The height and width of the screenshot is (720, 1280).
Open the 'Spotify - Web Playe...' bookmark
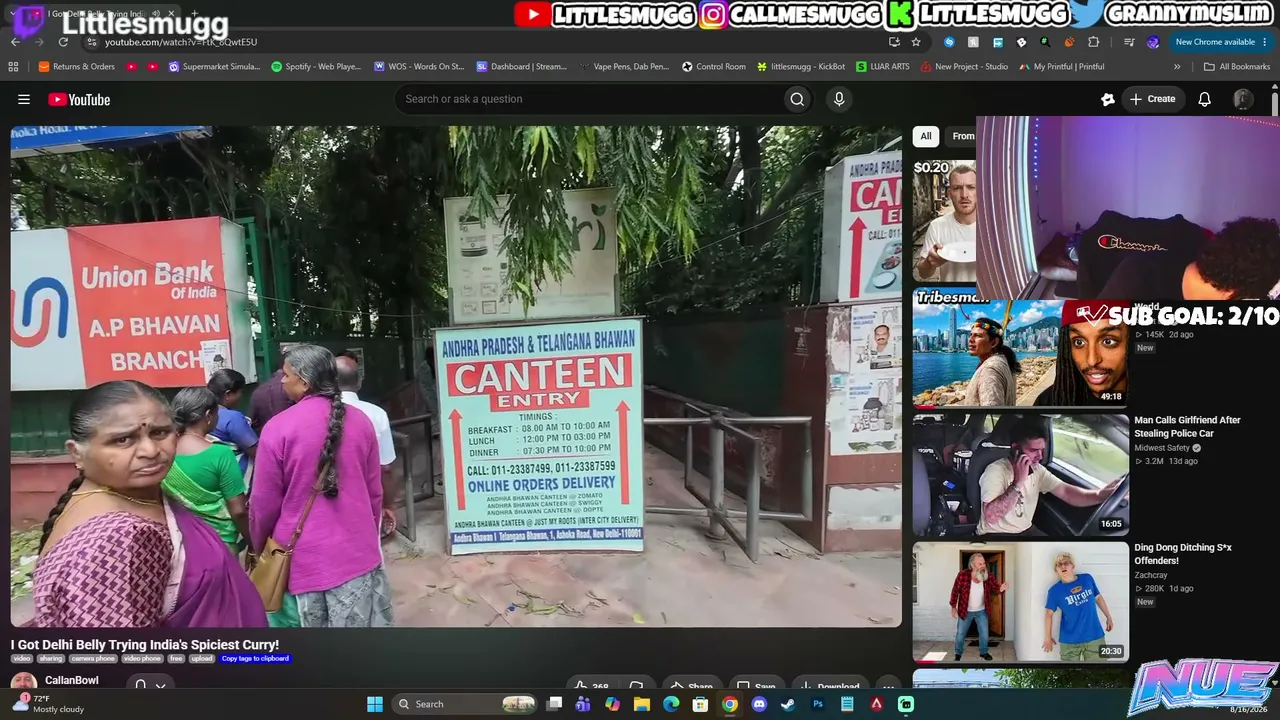coord(316,67)
